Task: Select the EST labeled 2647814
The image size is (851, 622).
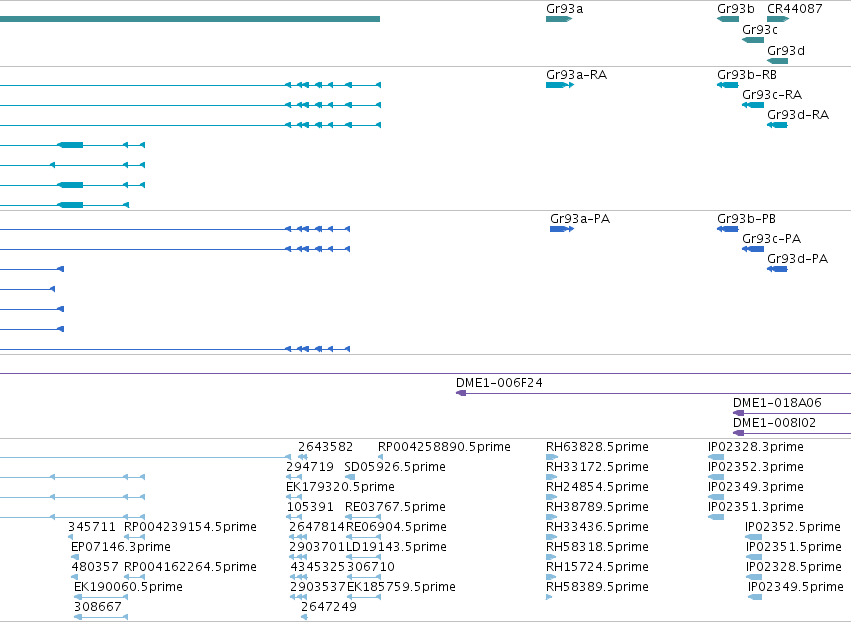Action: [x=317, y=526]
